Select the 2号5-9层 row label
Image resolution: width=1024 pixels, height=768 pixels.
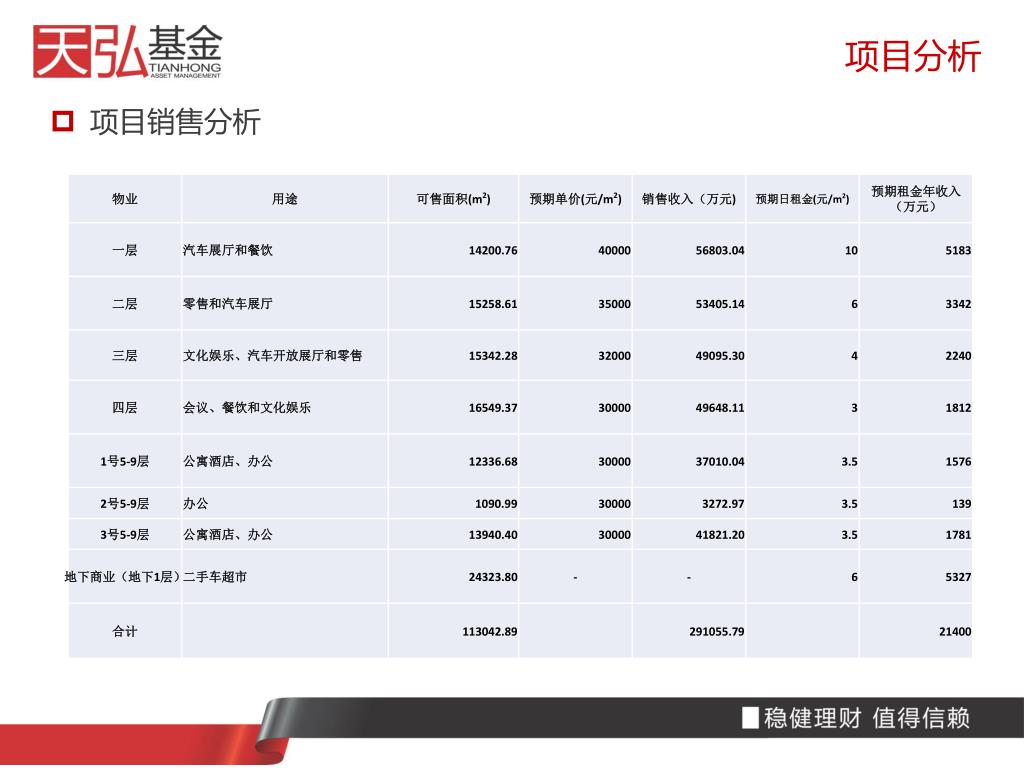pyautogui.click(x=125, y=504)
